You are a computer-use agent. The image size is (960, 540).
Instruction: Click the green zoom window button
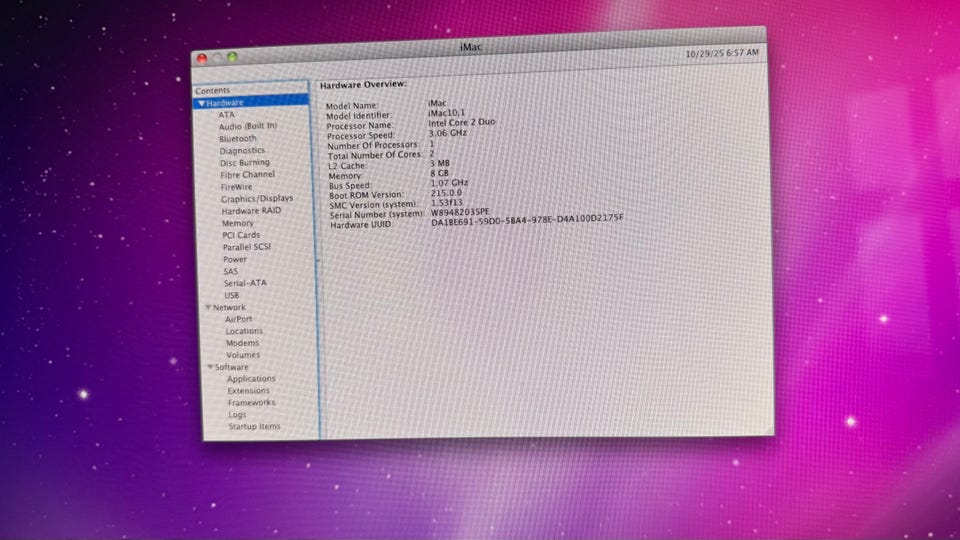(233, 57)
